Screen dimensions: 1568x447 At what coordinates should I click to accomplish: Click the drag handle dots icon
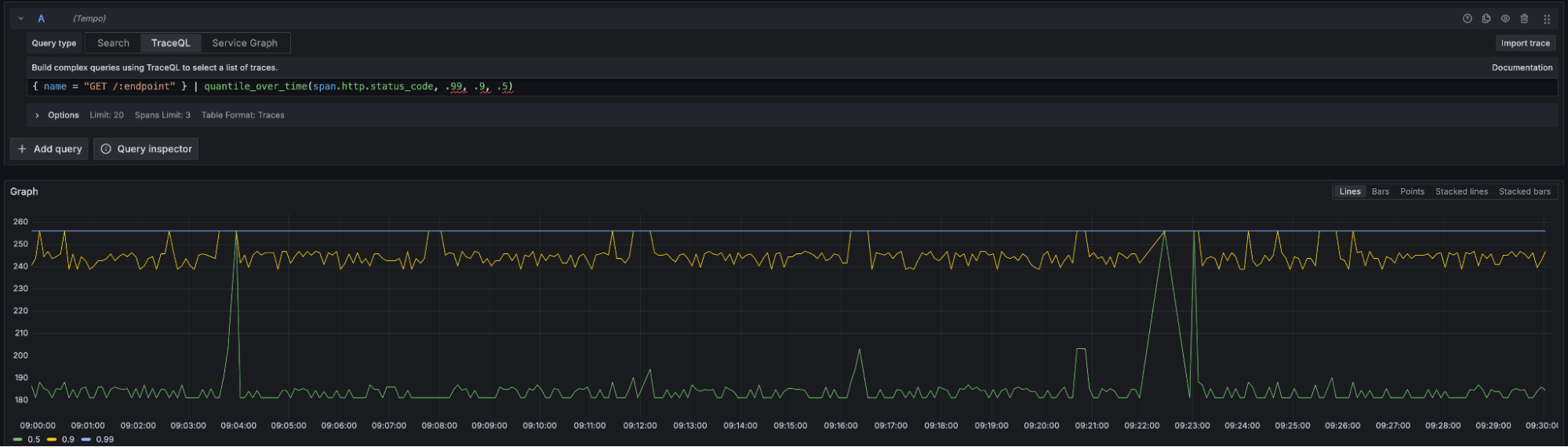[x=1546, y=19]
